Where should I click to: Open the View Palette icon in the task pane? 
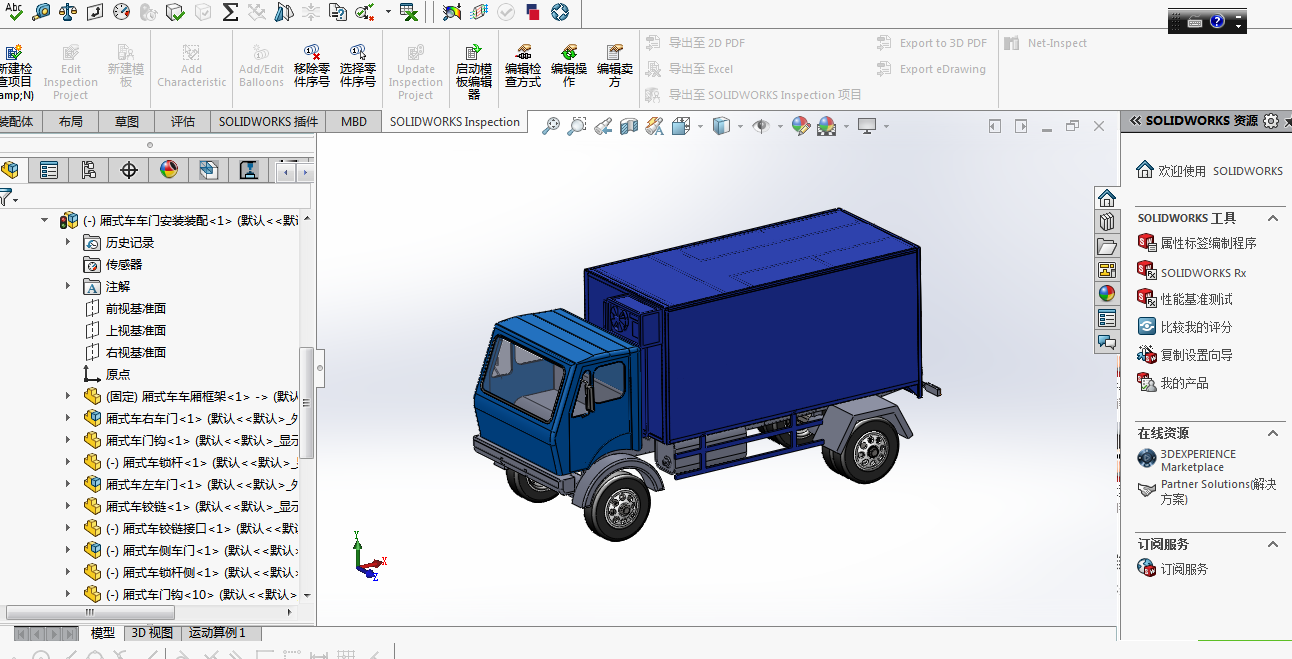pos(1106,270)
